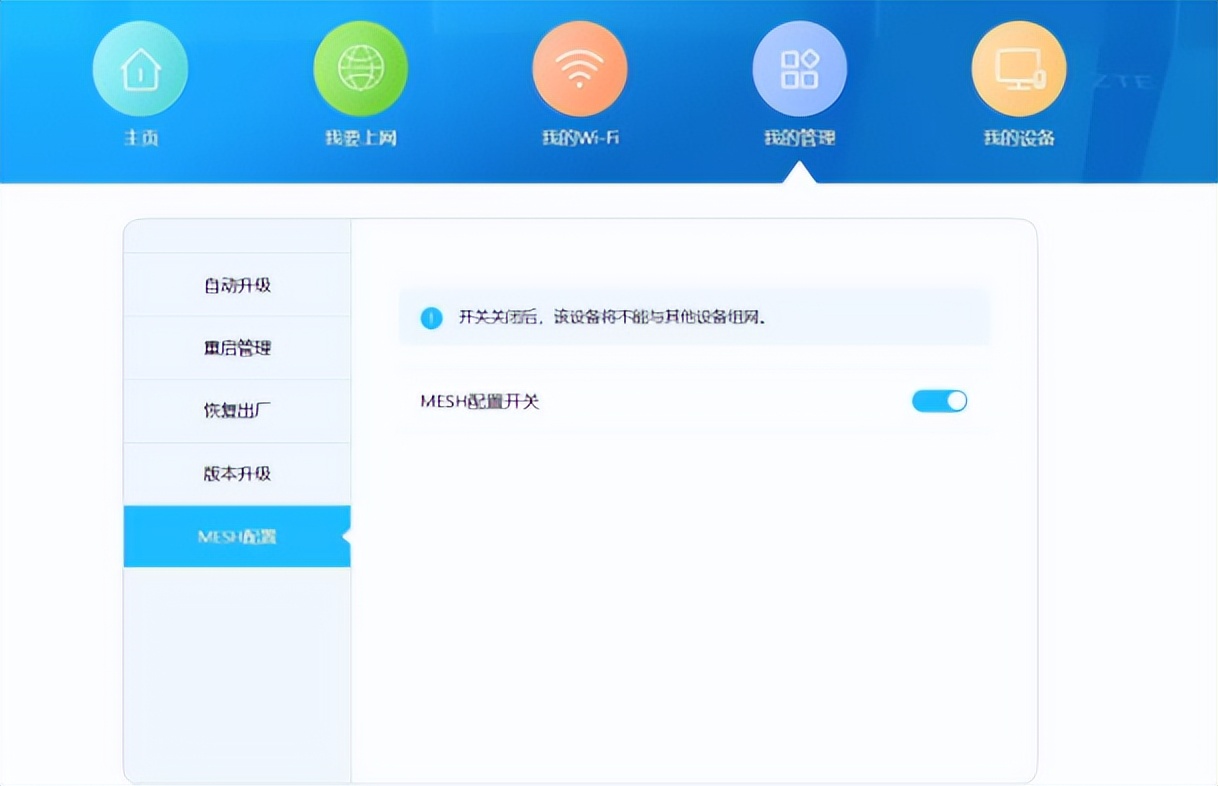Open the 版本升级 tab
The height and width of the screenshot is (786, 1218).
pyautogui.click(x=236, y=473)
